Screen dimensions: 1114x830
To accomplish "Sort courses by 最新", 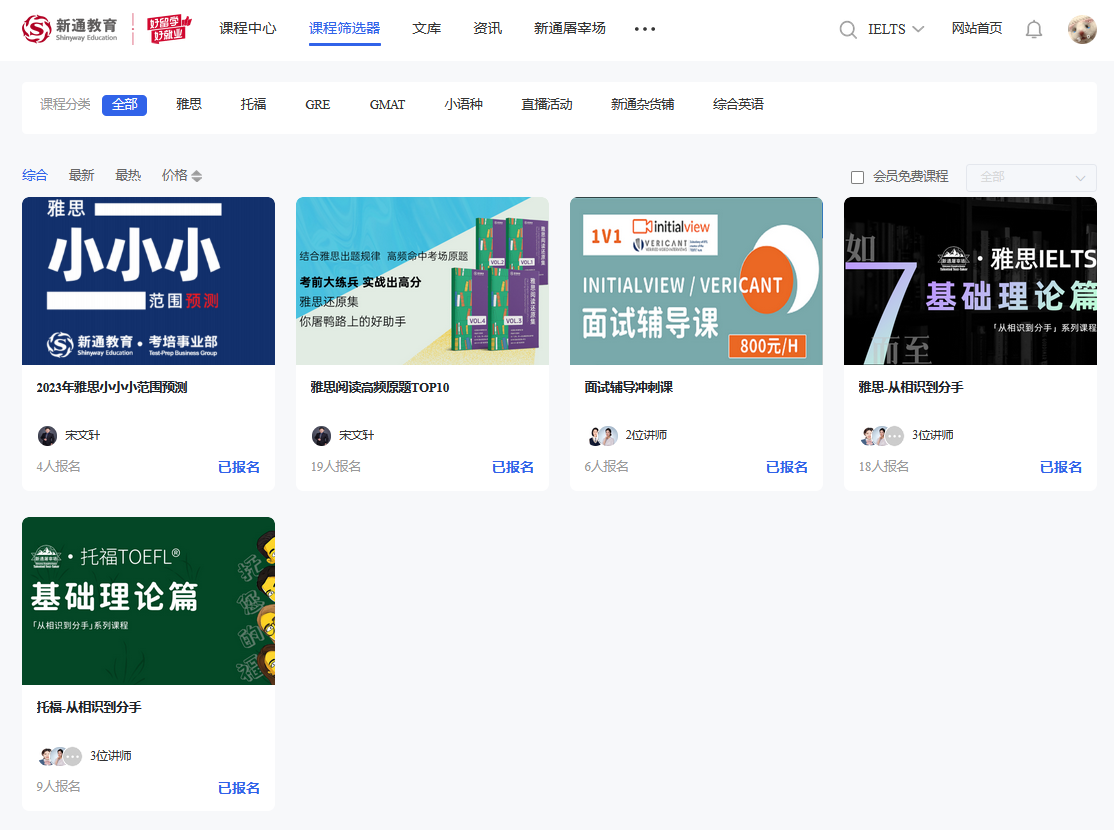I will (82, 176).
